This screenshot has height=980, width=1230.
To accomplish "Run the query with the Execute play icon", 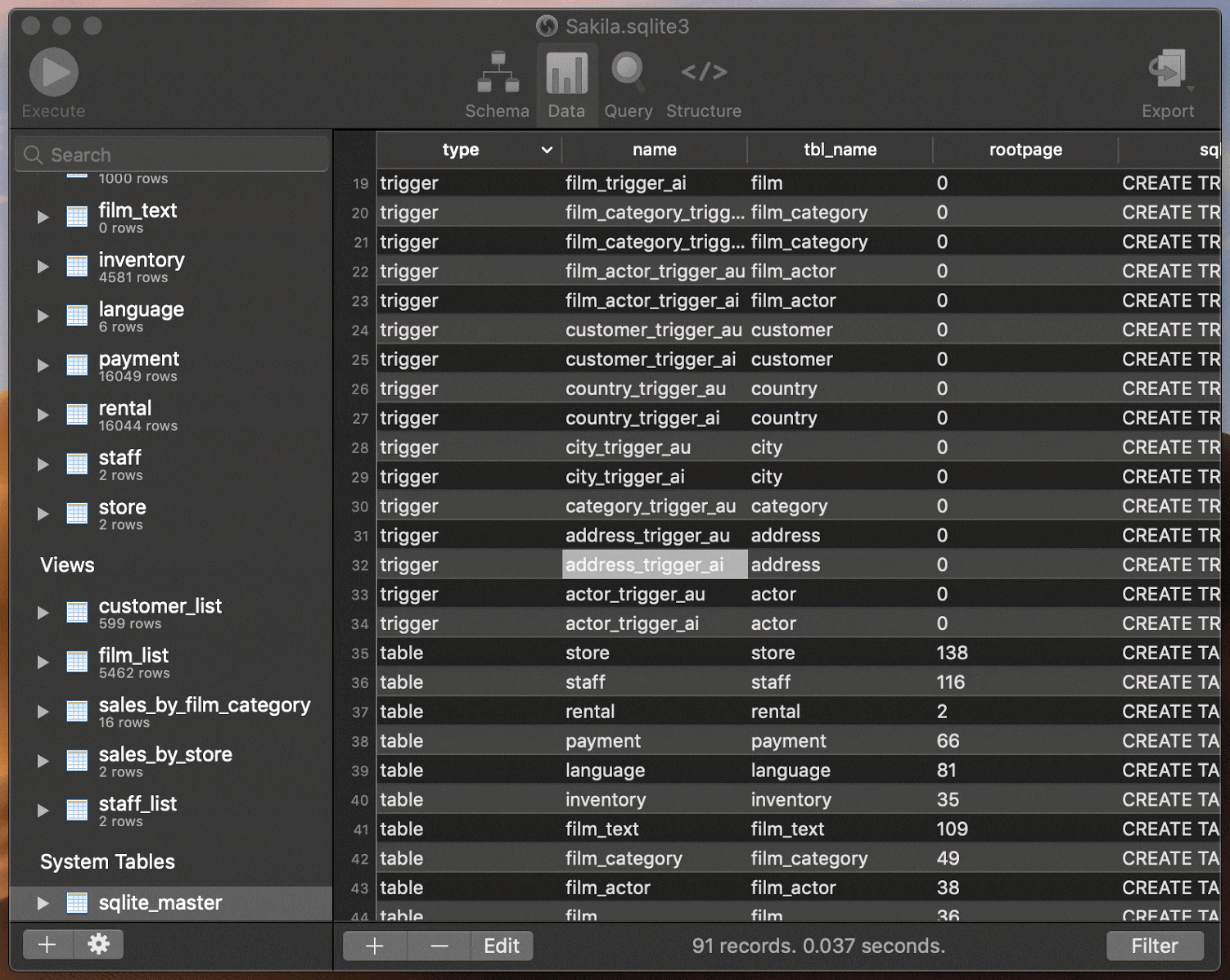I will click(x=52, y=71).
